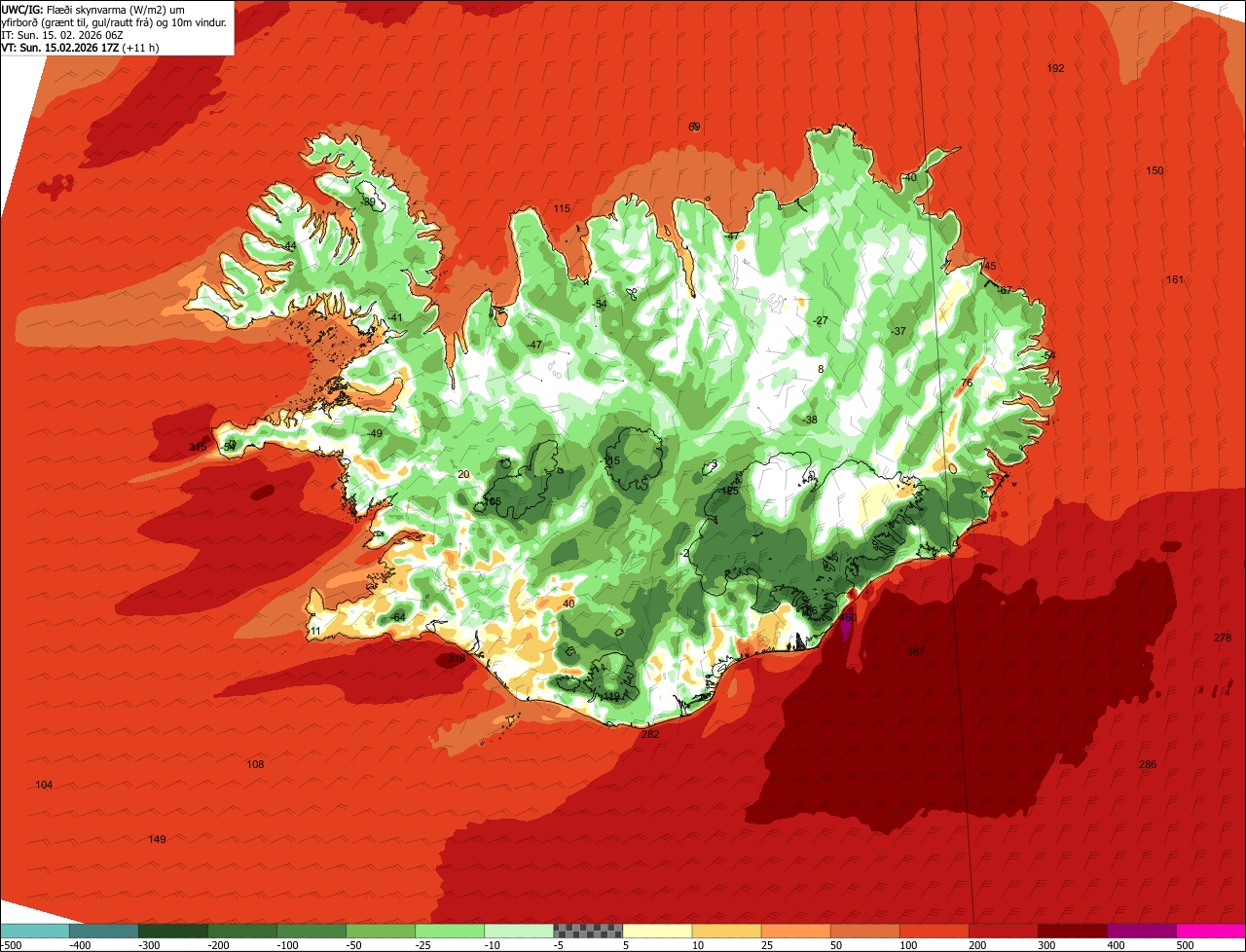Select the -50 to -25 green legend swatch

pos(381,931)
